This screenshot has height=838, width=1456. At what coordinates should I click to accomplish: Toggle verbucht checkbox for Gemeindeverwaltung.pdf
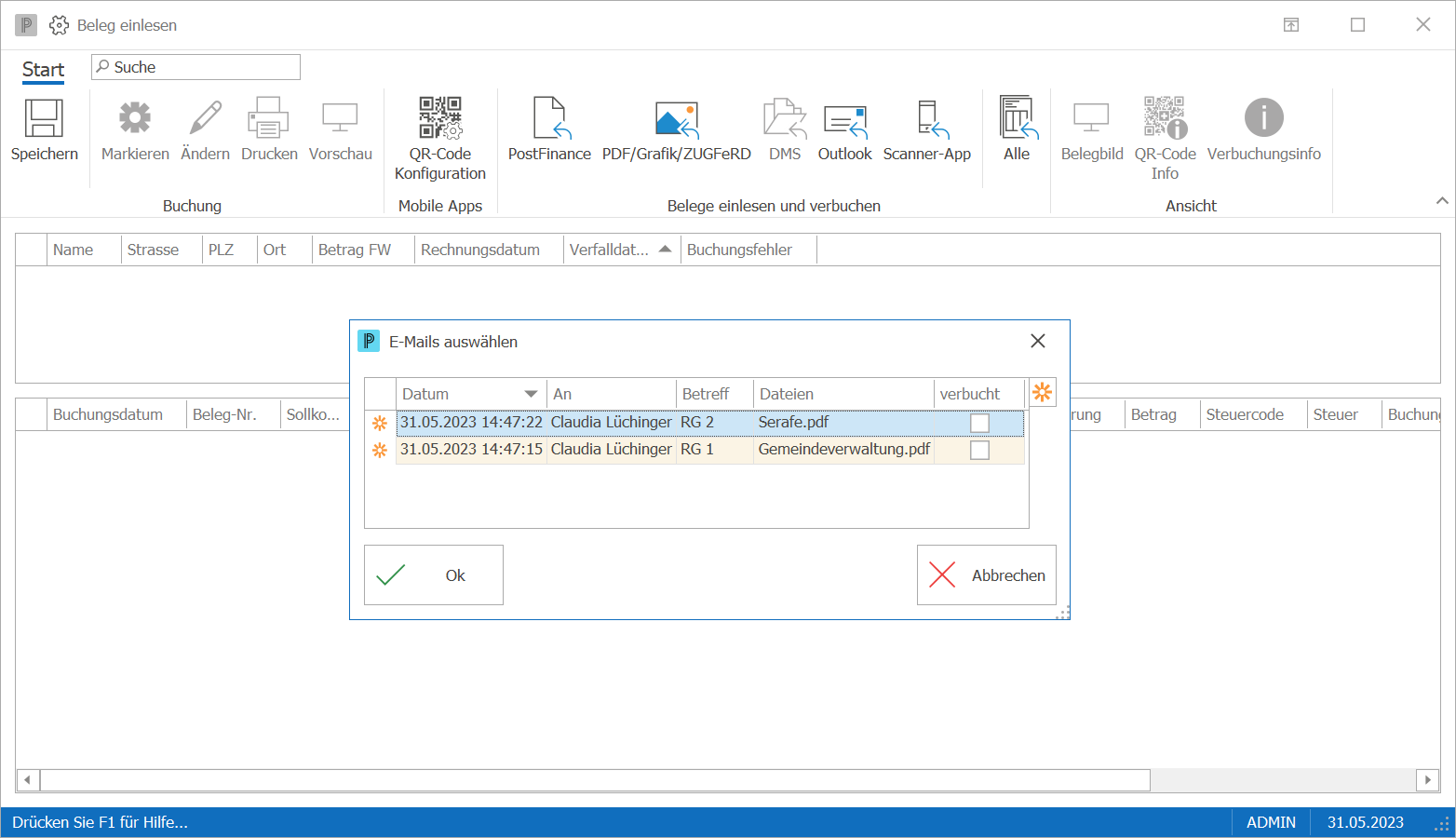point(979,450)
